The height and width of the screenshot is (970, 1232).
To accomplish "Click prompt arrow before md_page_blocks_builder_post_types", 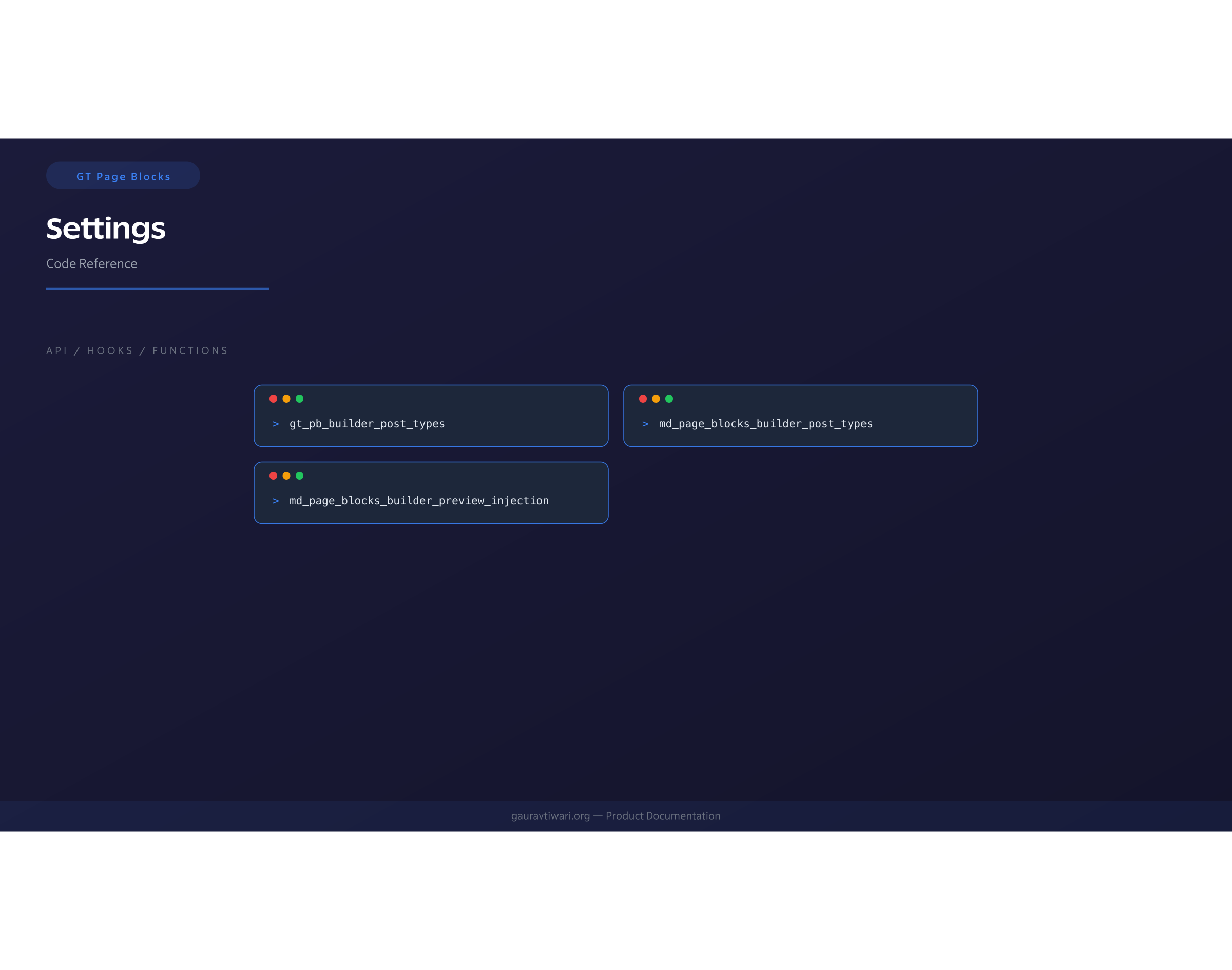I will (645, 424).
